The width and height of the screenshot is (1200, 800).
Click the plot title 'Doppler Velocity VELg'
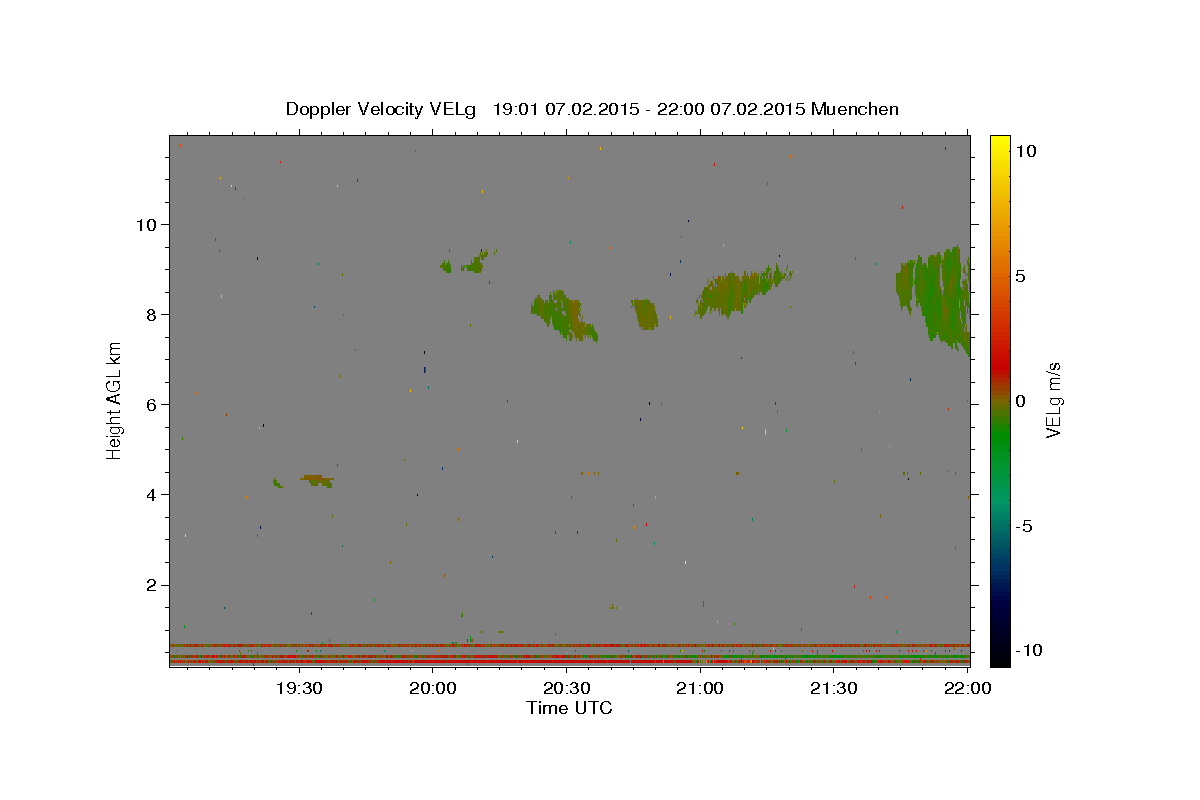tap(381, 109)
